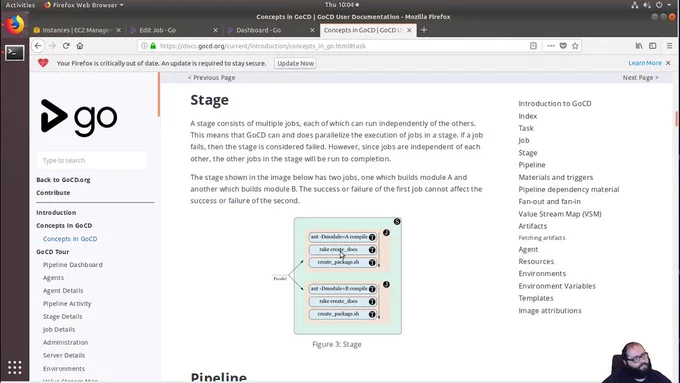680x383 pixels.
Task: Show site security padlock info
Action: pyautogui.click(x=153, y=46)
